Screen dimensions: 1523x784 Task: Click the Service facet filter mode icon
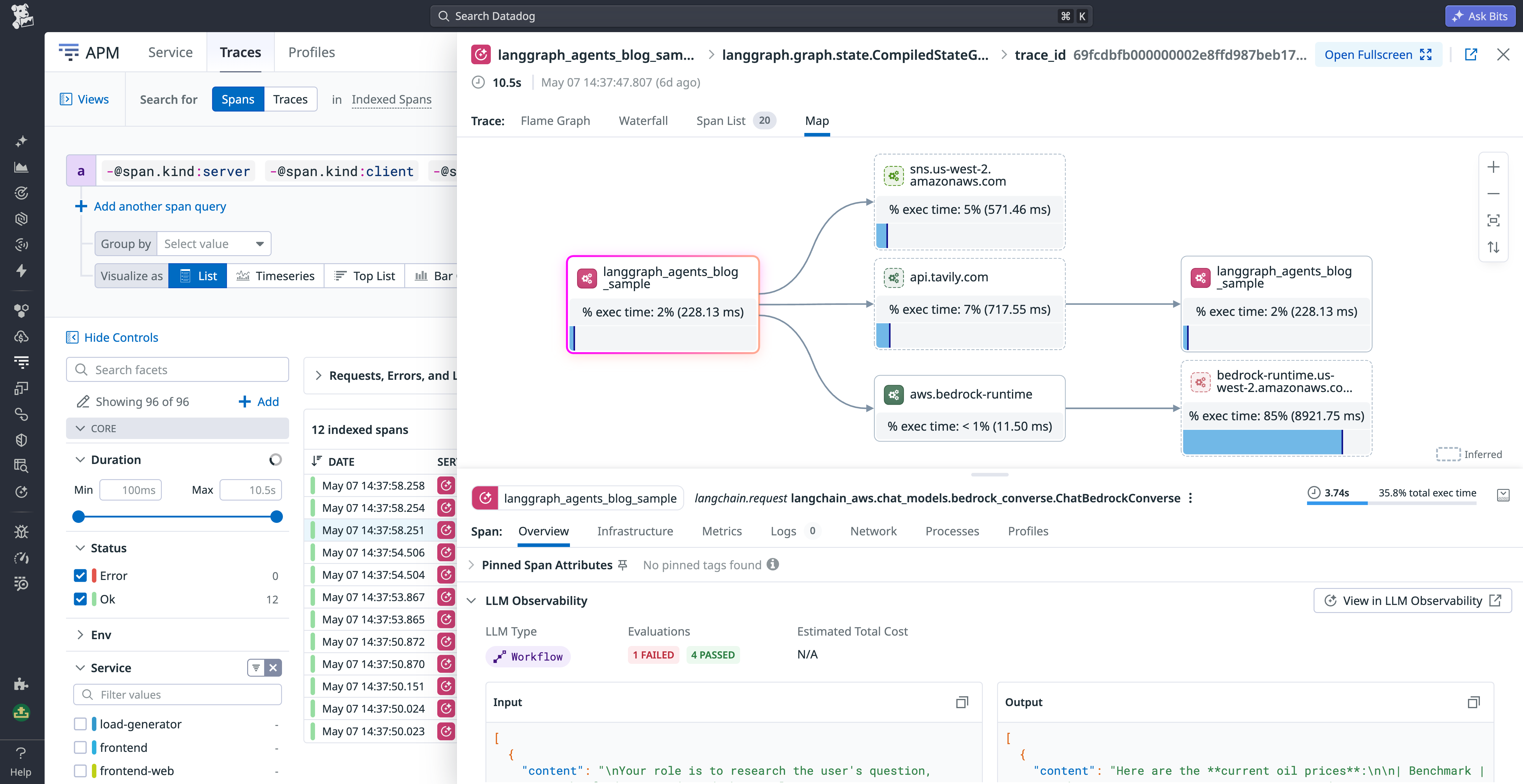coord(256,667)
